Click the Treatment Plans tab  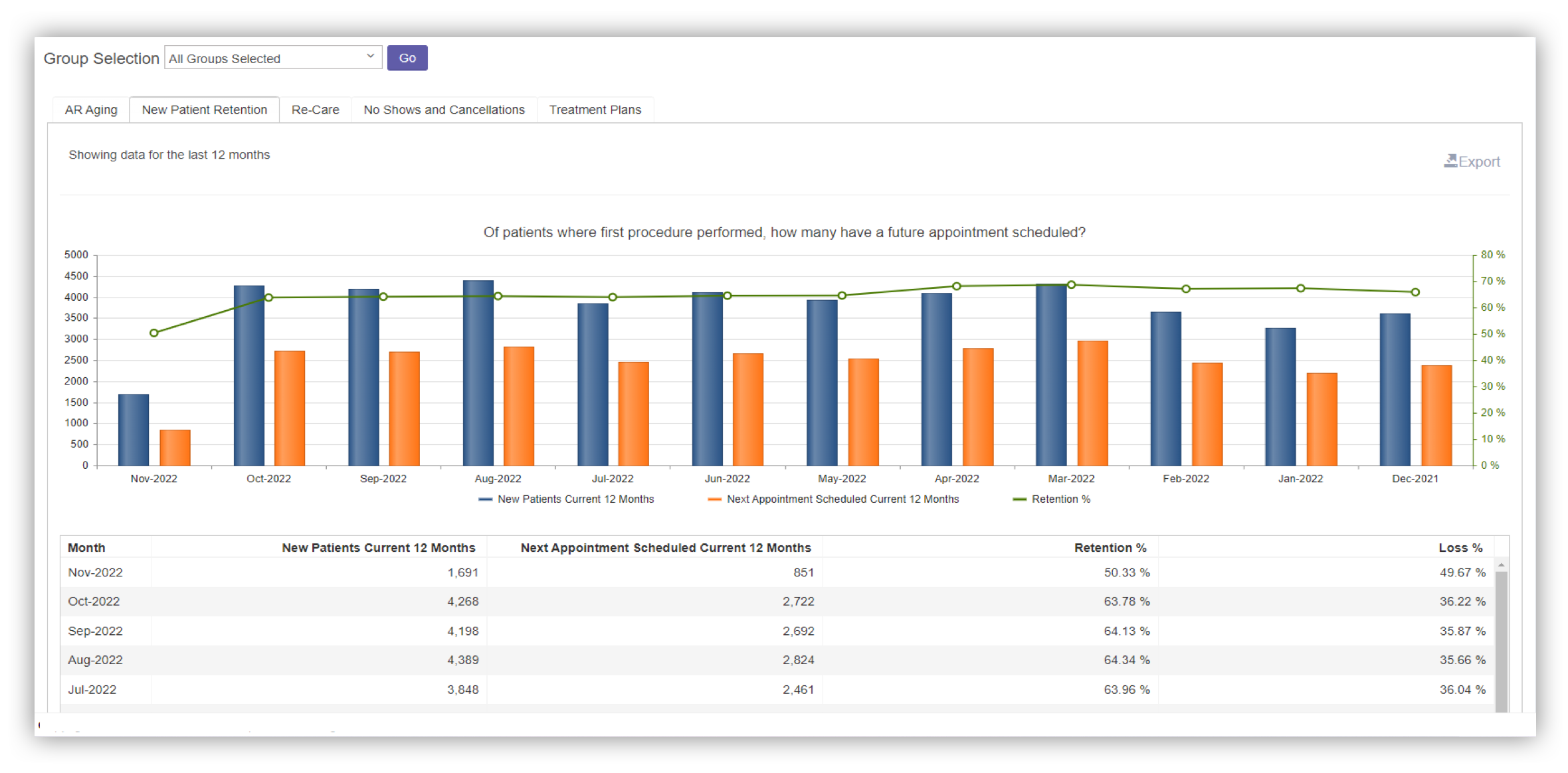pos(597,109)
